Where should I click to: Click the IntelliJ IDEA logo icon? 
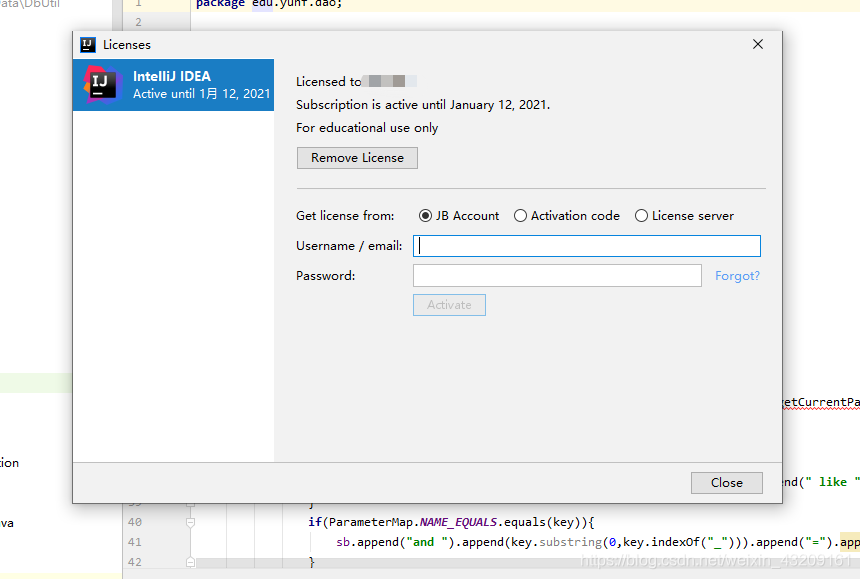[x=102, y=85]
